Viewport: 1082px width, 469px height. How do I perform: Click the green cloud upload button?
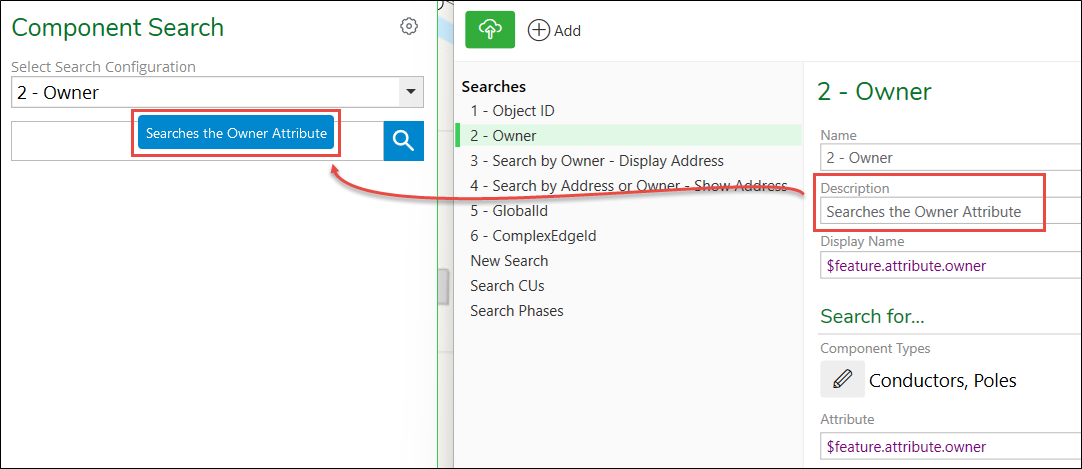(490, 30)
